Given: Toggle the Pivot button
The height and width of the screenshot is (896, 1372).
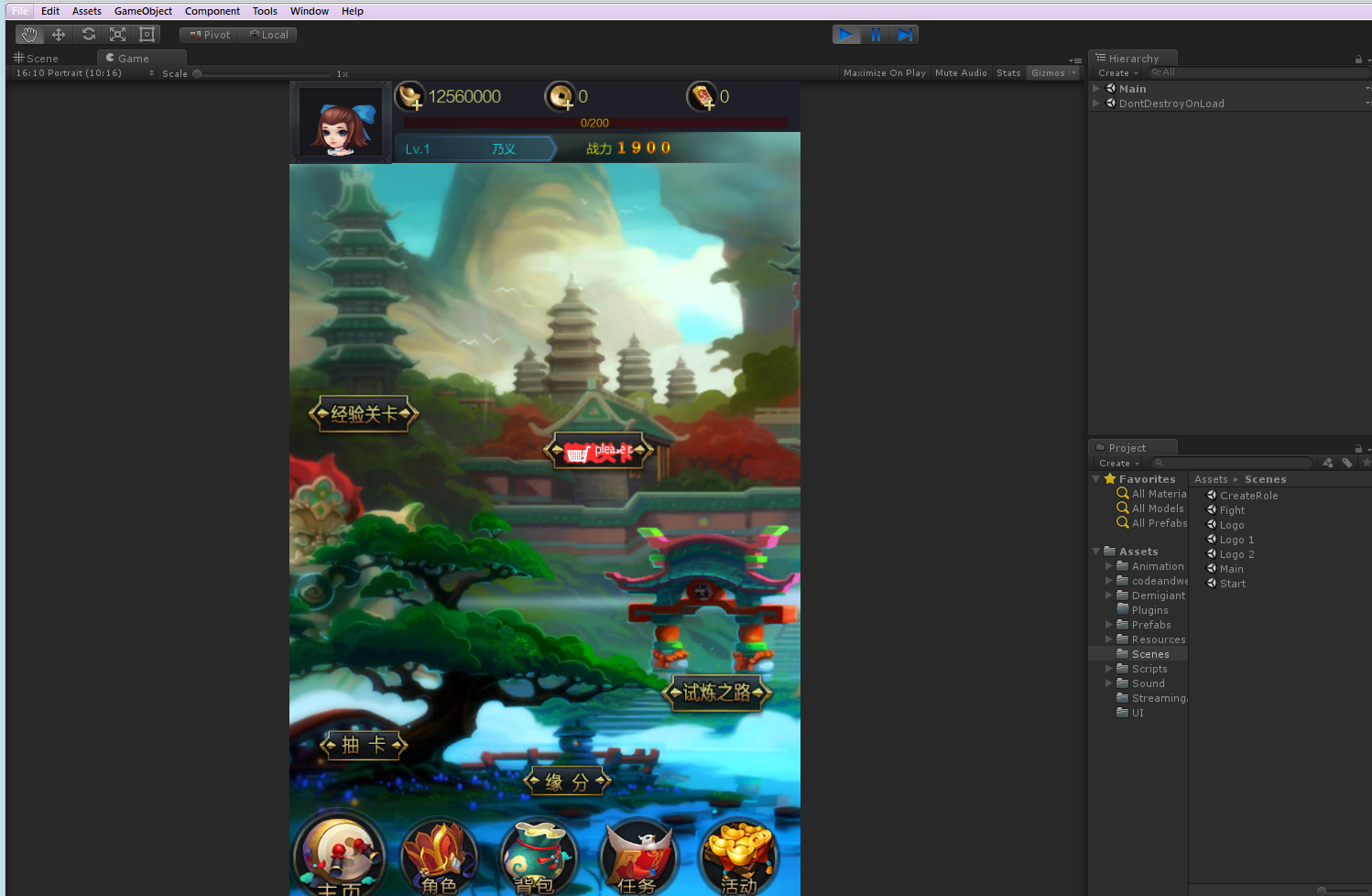Looking at the screenshot, I should [210, 35].
